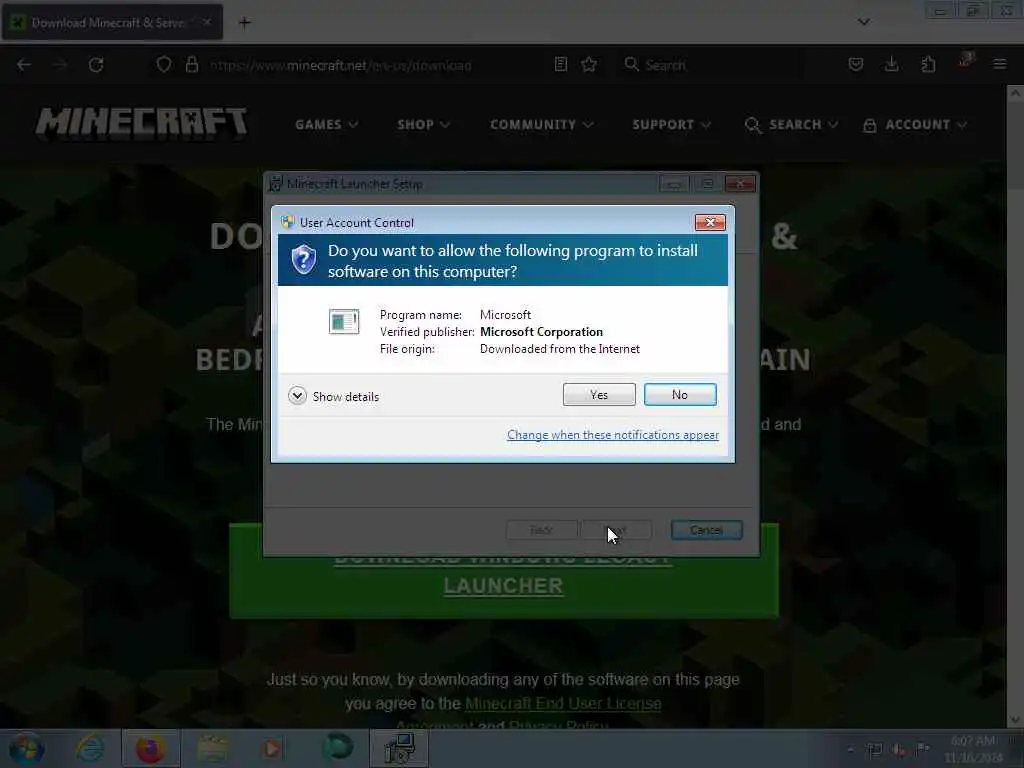Click Back in Minecraft Launcher Setup

pos(541,530)
